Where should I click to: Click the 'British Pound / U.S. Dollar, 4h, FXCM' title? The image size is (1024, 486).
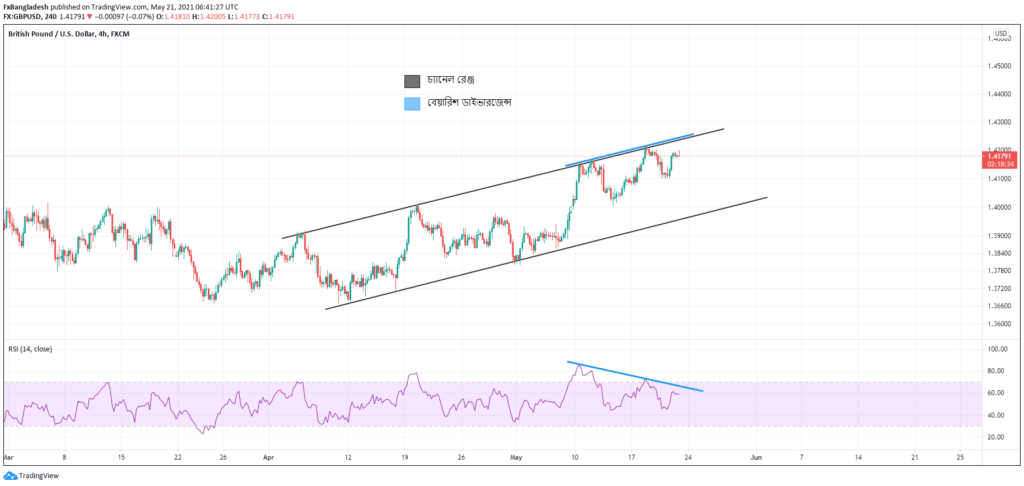[x=69, y=33]
